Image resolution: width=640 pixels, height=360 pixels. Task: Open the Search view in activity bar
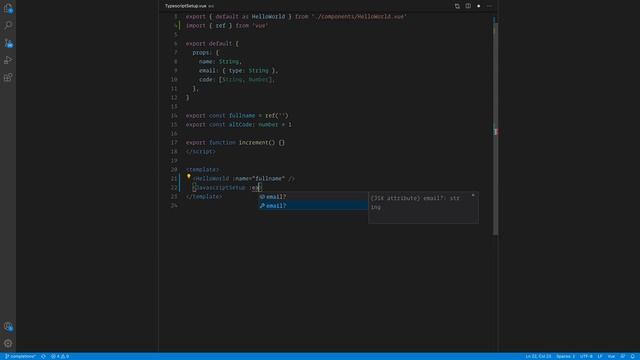coord(8,26)
